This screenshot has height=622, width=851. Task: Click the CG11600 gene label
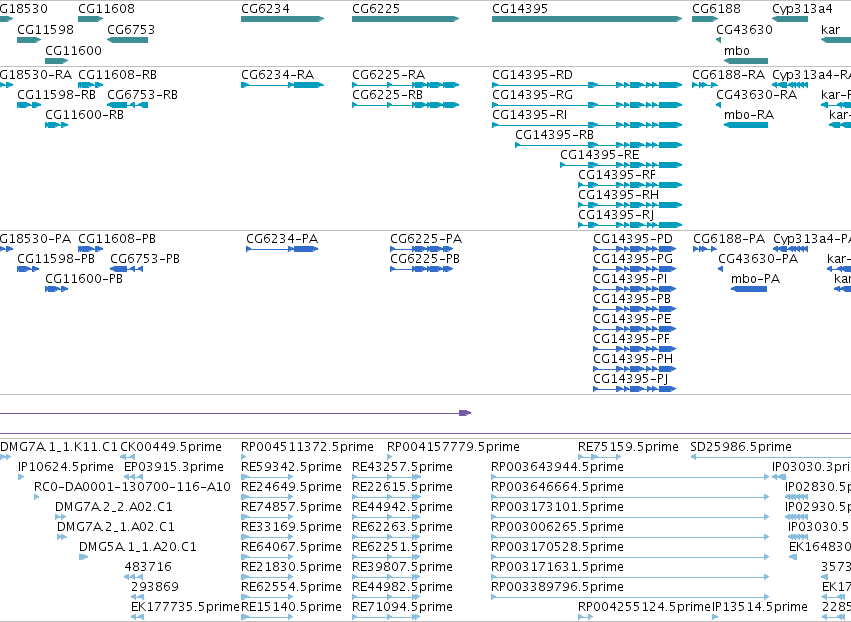(73, 51)
